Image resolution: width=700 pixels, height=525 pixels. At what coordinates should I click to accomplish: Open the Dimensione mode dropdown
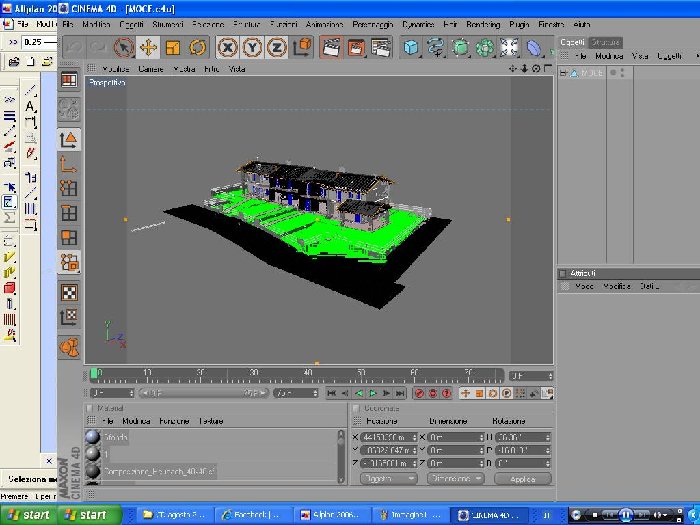click(455, 479)
